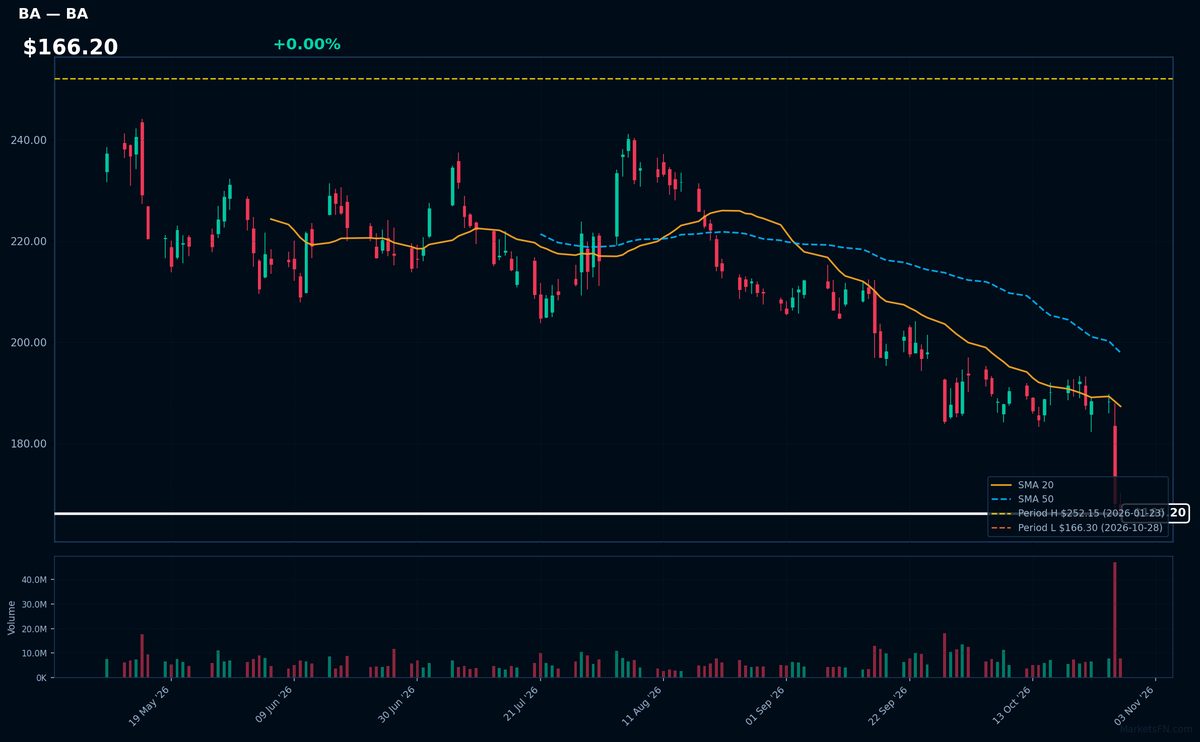
Task: Select the "03 Nov '26" date label
Action: pyautogui.click(x=1134, y=707)
